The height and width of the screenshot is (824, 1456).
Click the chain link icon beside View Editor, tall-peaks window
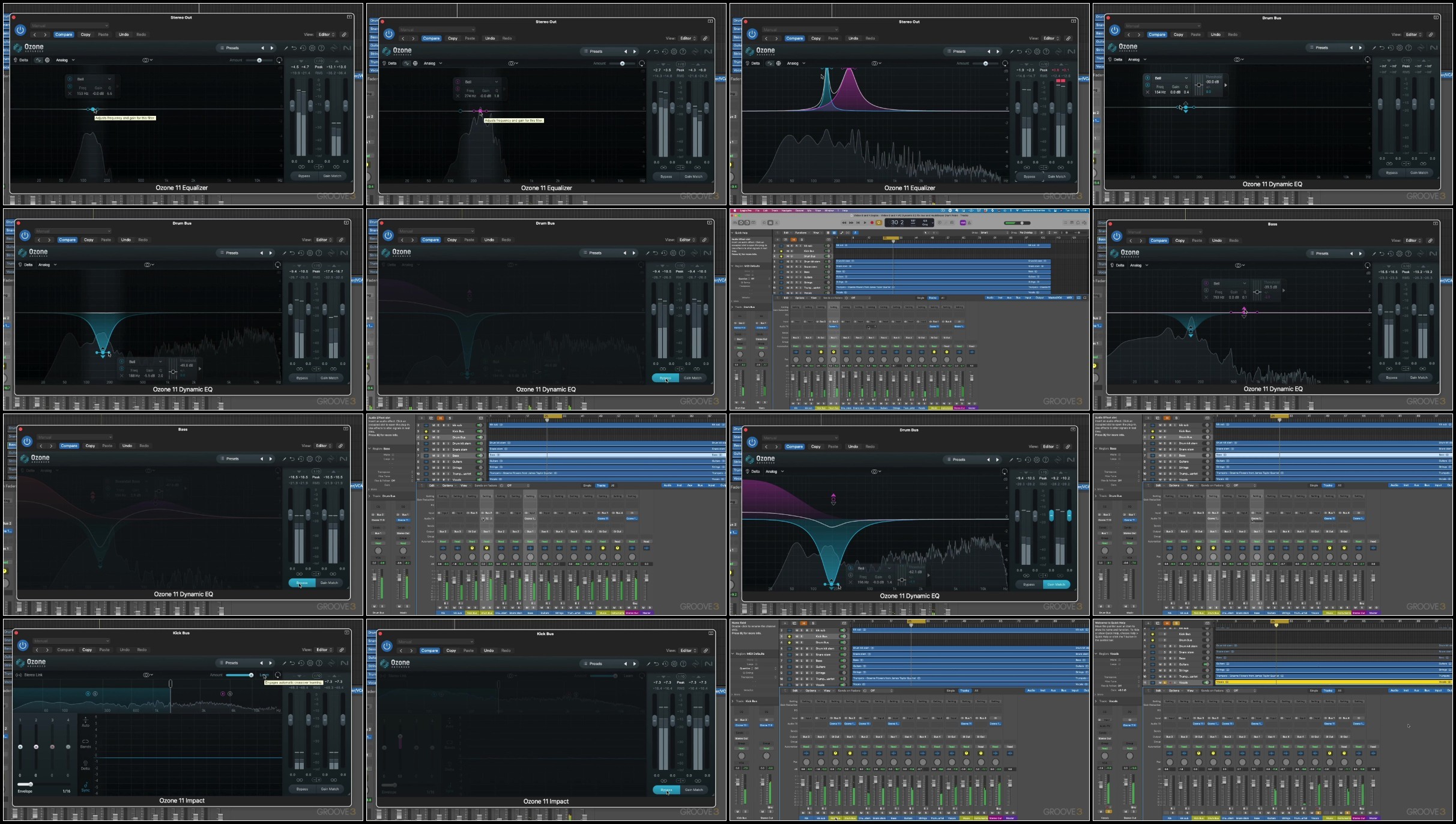(1068, 38)
